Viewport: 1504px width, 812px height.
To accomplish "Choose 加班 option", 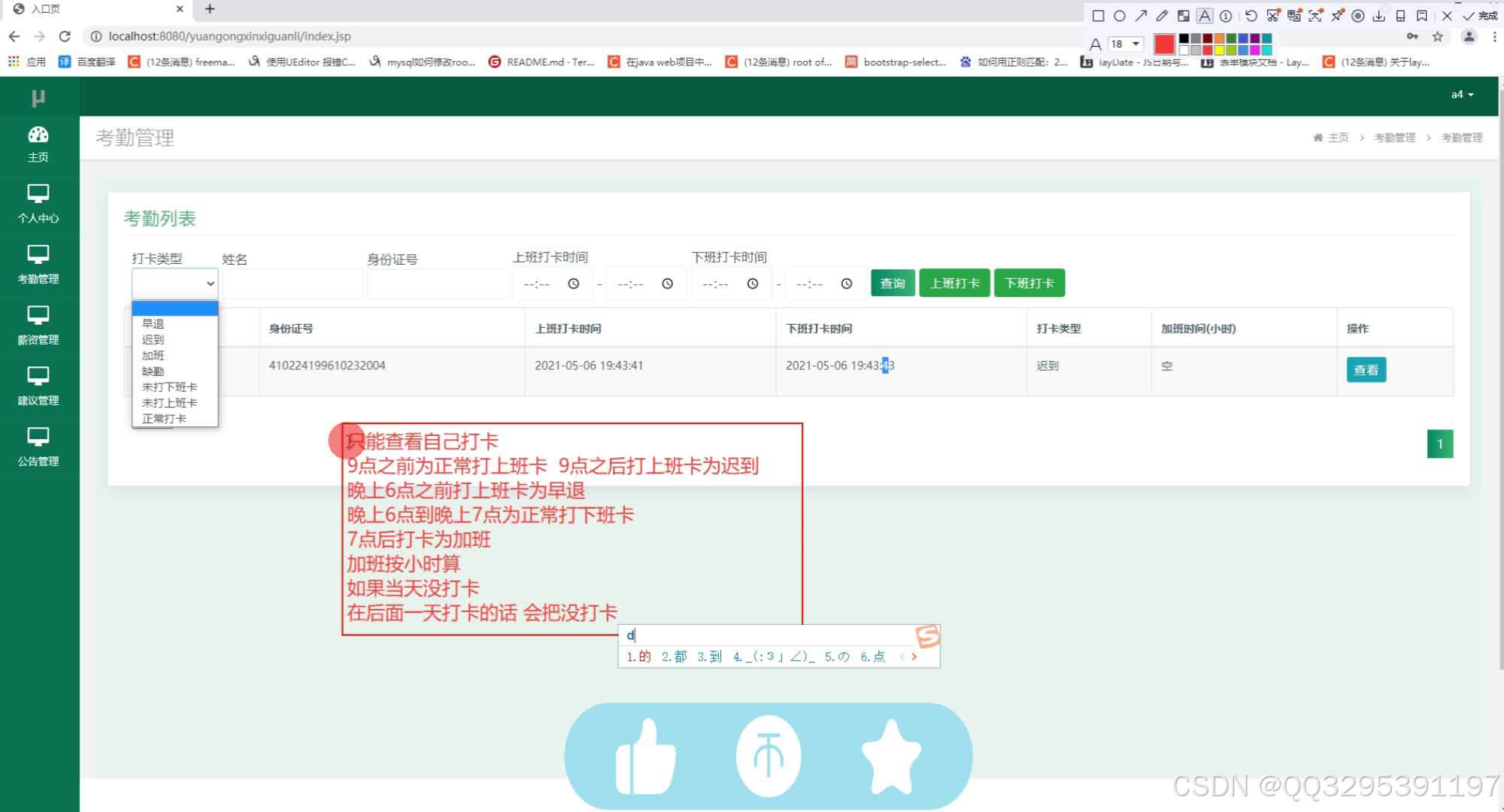I will pos(174,356).
